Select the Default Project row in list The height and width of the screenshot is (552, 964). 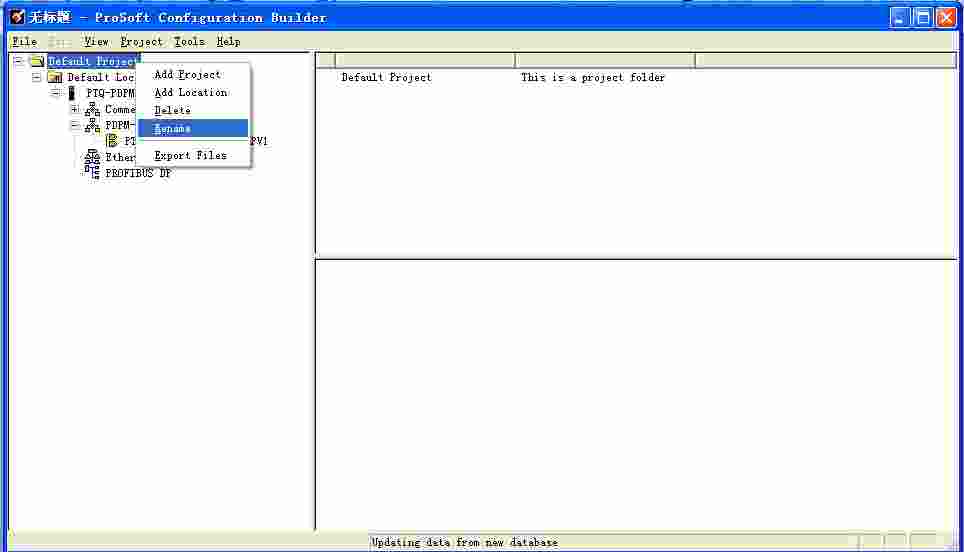click(387, 78)
